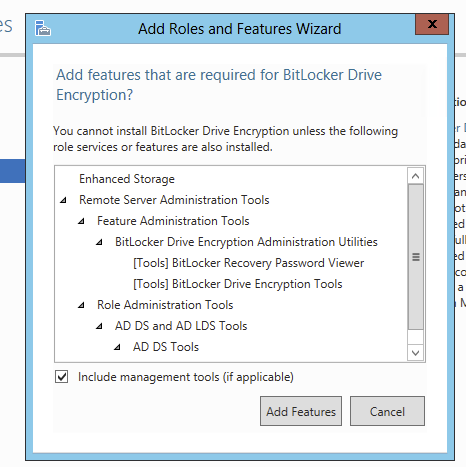466x467 pixels.
Task: Collapse Role Administration Tools node
Action: pyautogui.click(x=81, y=305)
